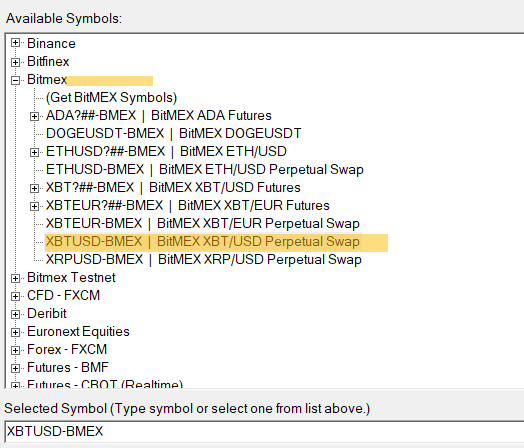Select XBTUSD-BMEX Perpetual Swap
The image size is (524, 448).
(x=203, y=242)
